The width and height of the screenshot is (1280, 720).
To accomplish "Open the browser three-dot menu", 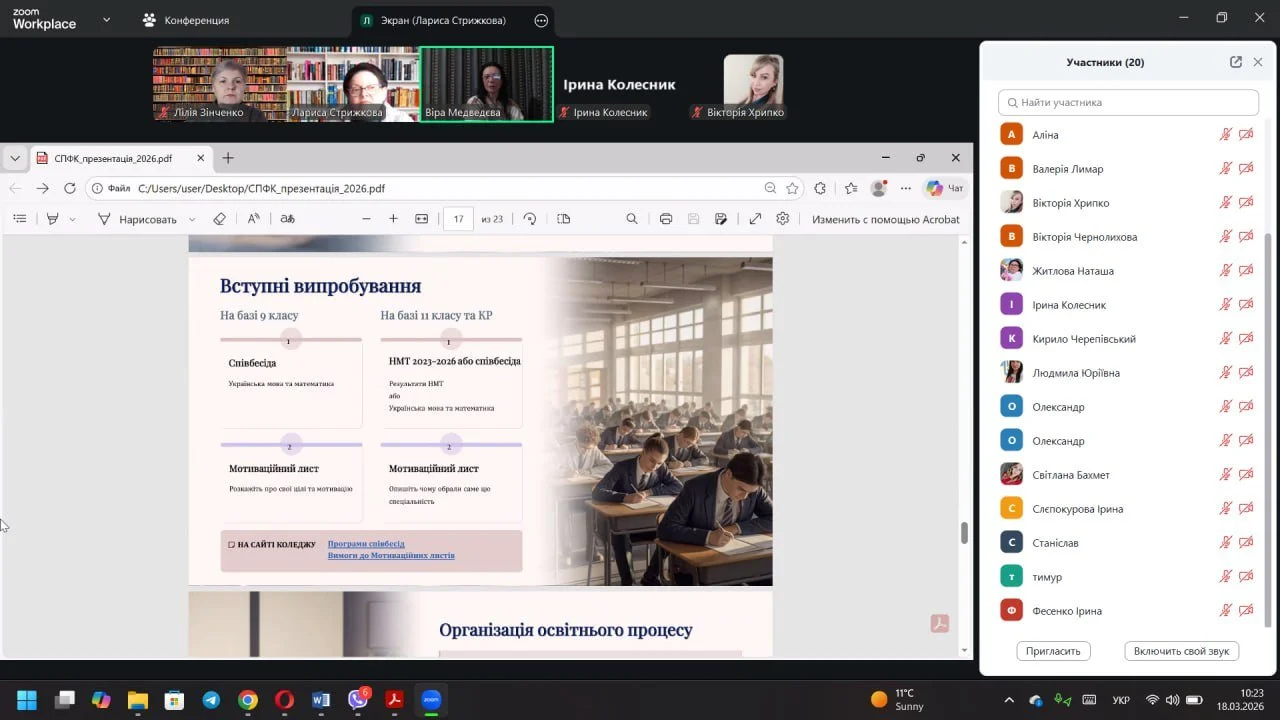I will pyautogui.click(x=906, y=188).
